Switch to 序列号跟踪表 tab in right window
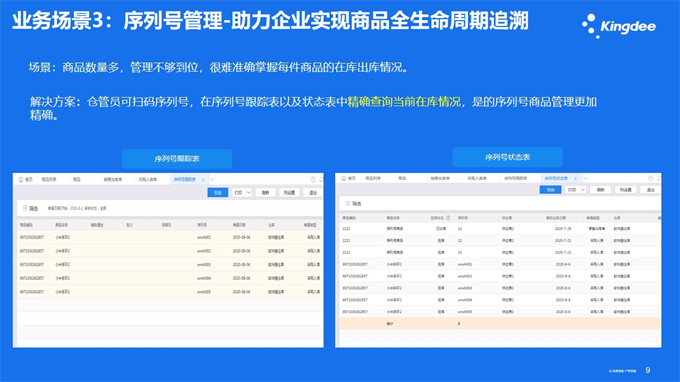 (x=516, y=178)
